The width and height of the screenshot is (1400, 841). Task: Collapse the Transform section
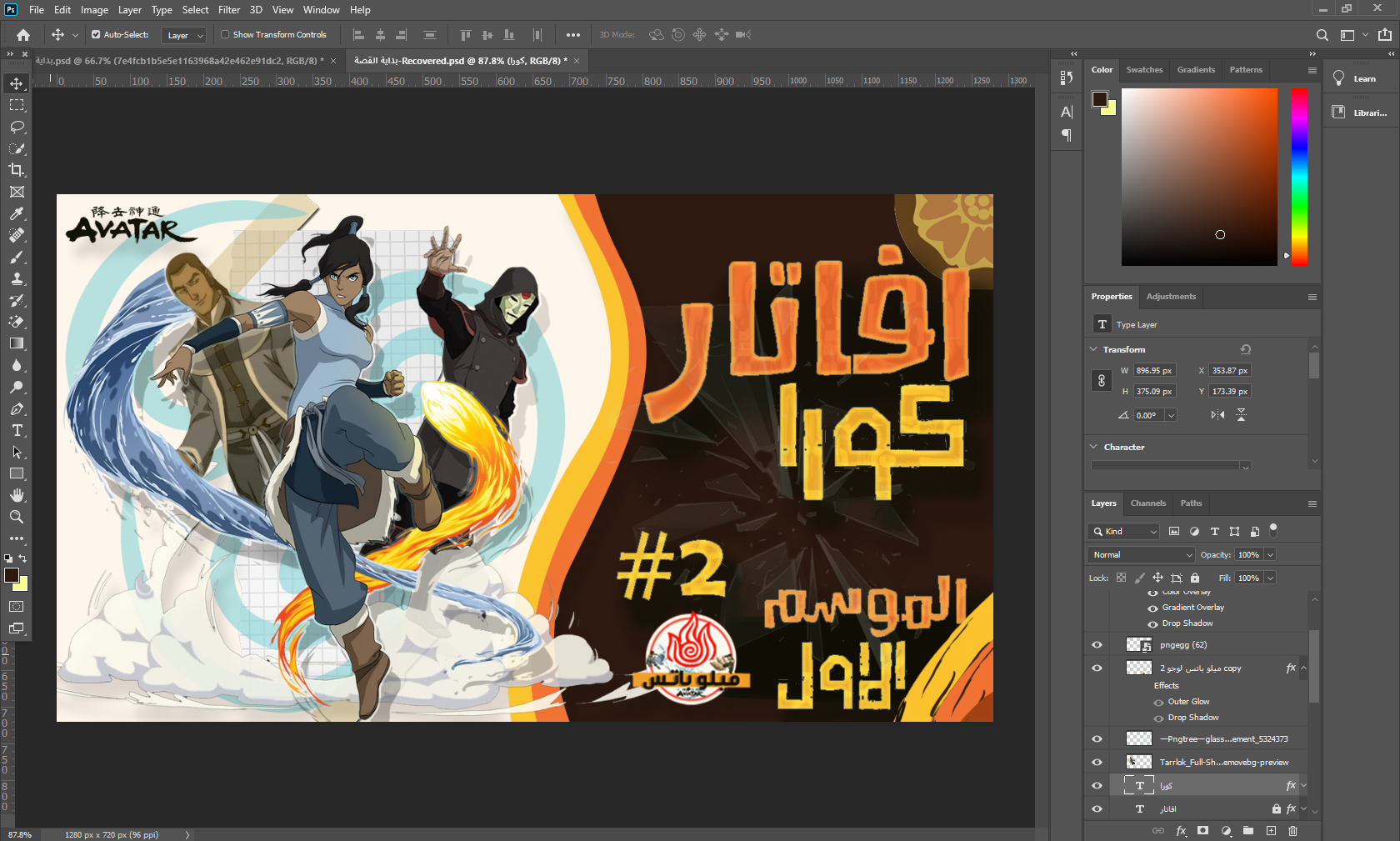[1093, 349]
